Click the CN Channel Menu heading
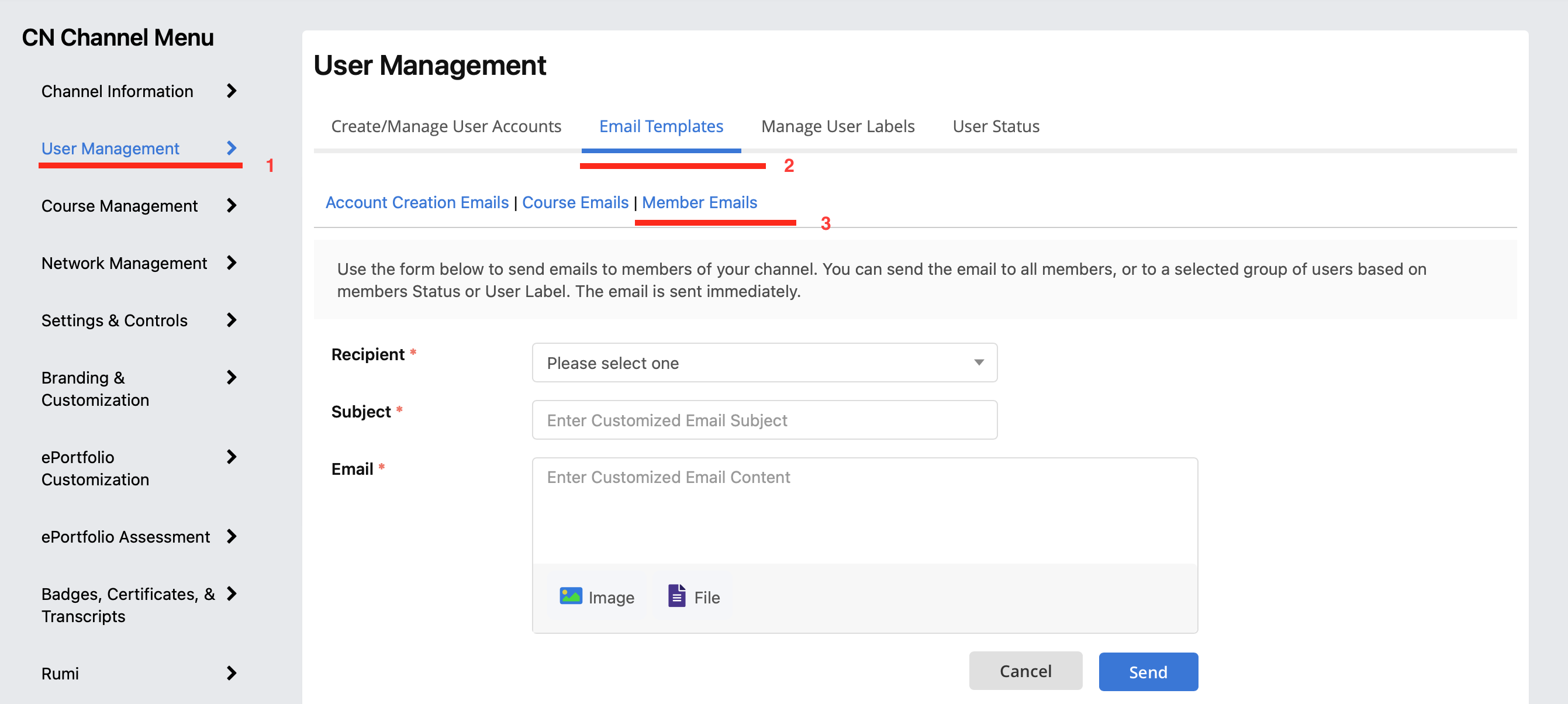1568x704 pixels. tap(118, 38)
